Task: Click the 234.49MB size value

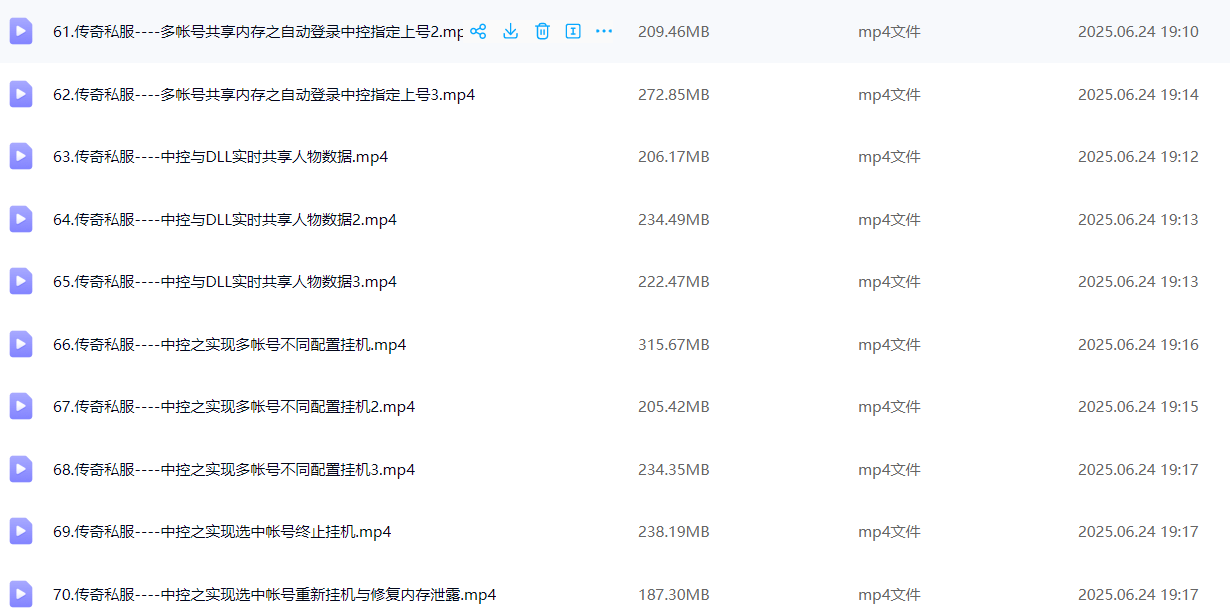Action: tap(674, 220)
